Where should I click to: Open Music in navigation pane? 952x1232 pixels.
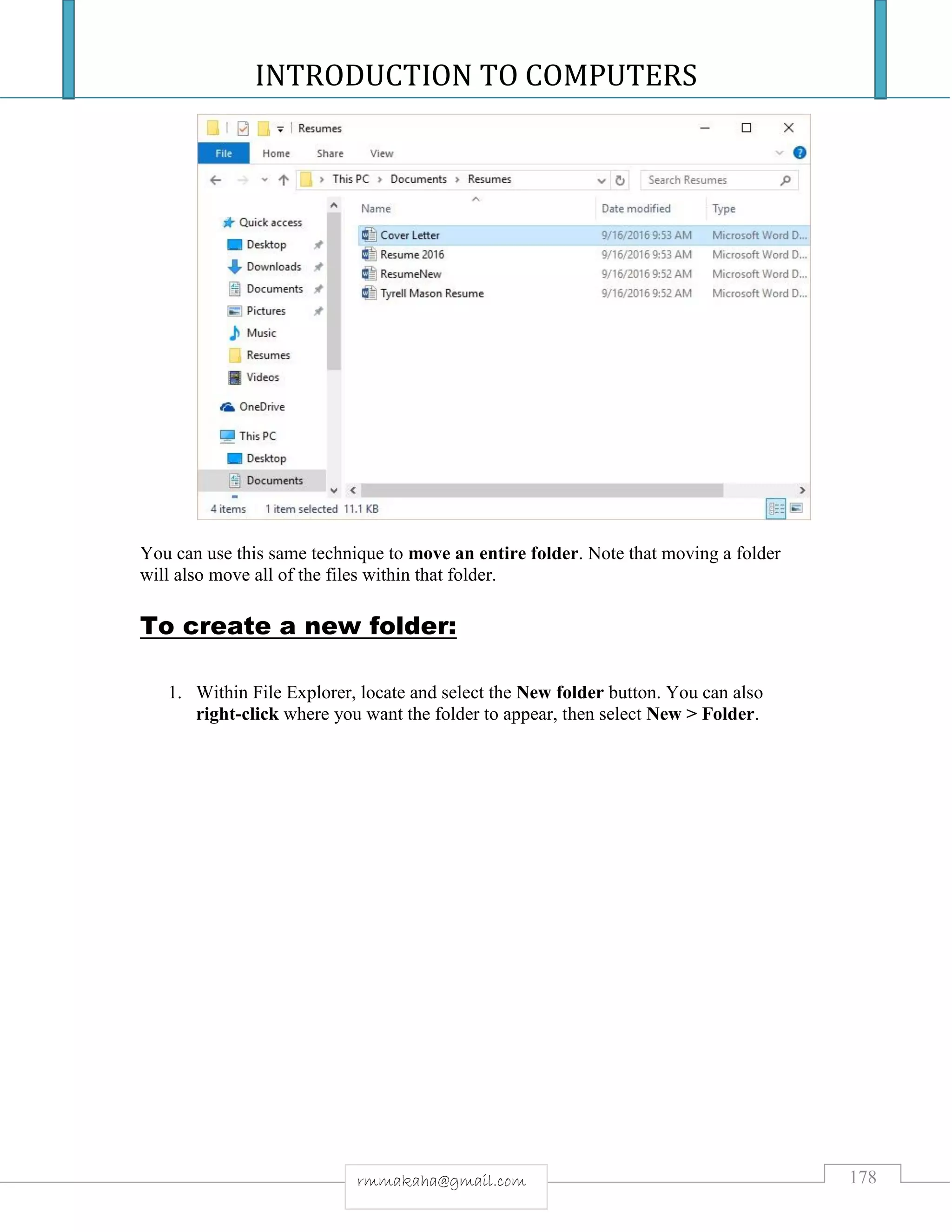261,333
